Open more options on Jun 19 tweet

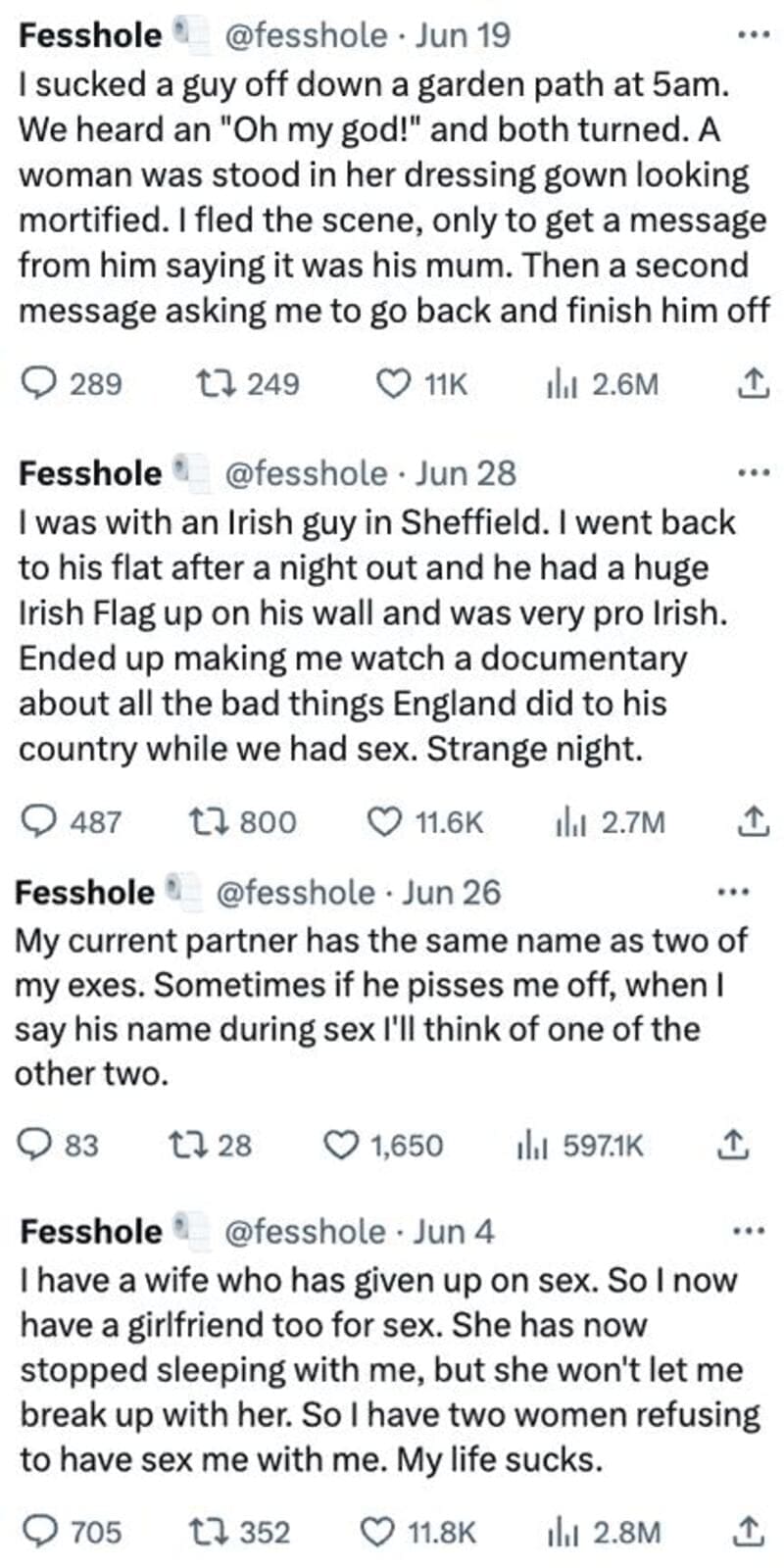point(753,35)
